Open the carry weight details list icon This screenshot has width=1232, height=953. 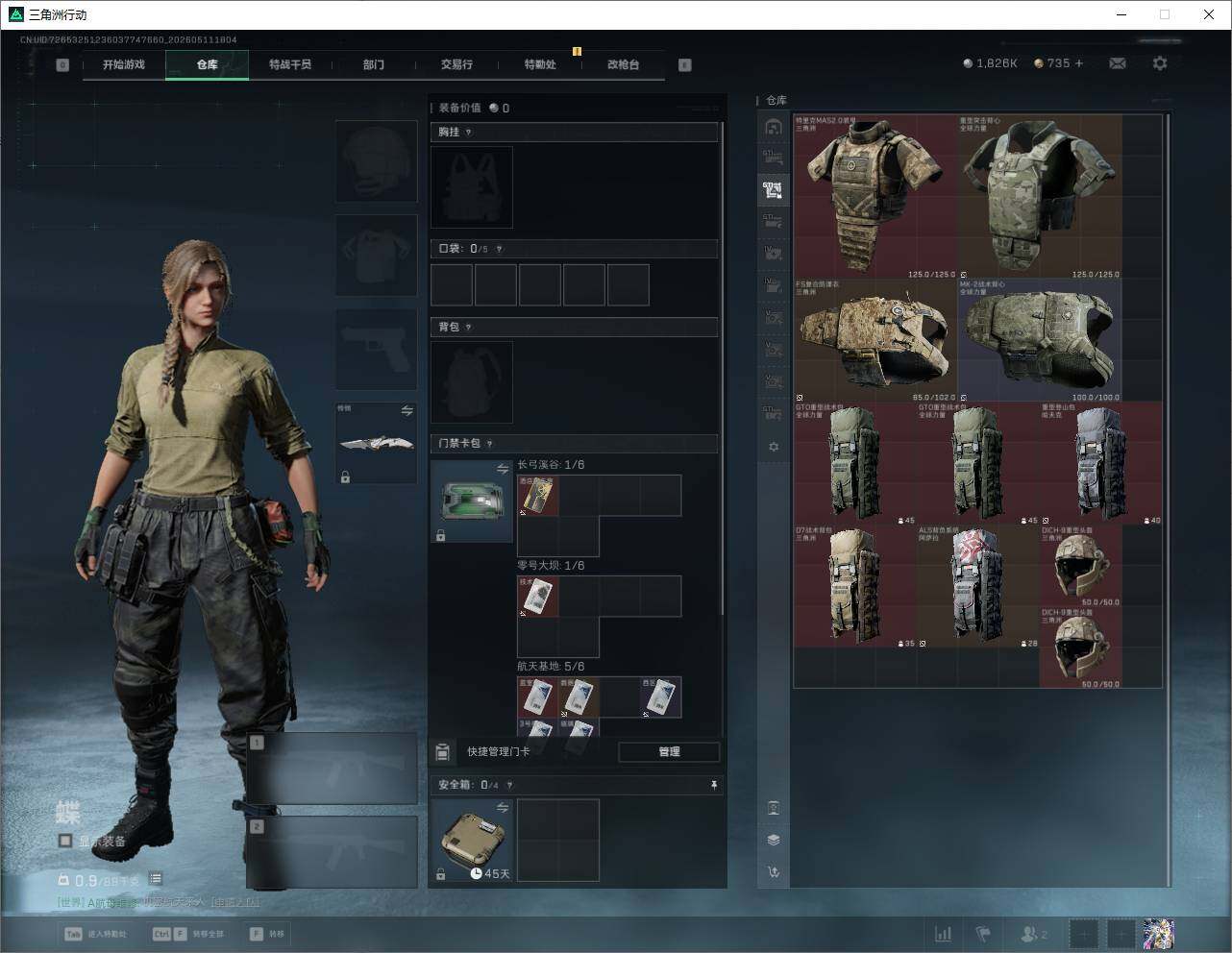tap(156, 879)
